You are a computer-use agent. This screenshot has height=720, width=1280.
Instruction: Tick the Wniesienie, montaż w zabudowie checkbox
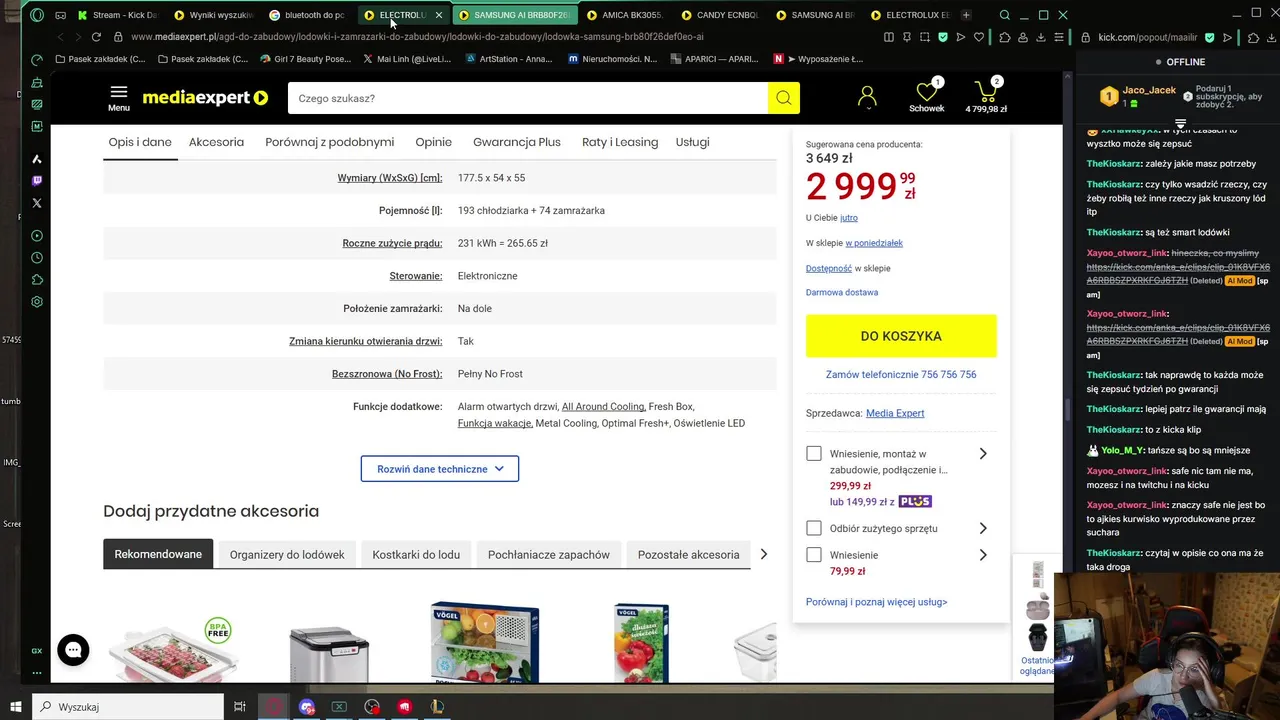pyautogui.click(x=814, y=454)
